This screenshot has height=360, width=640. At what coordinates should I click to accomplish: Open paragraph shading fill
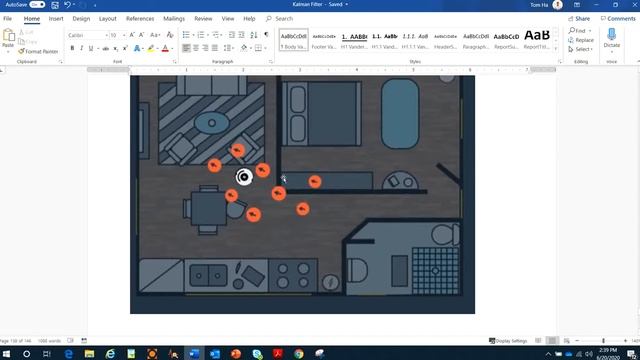pos(244,48)
